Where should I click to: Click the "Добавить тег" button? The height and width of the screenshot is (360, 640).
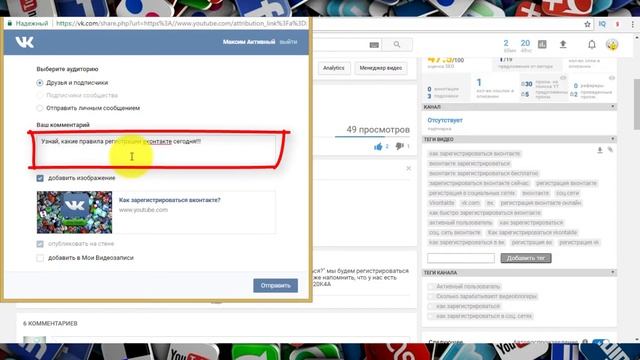coord(526,258)
